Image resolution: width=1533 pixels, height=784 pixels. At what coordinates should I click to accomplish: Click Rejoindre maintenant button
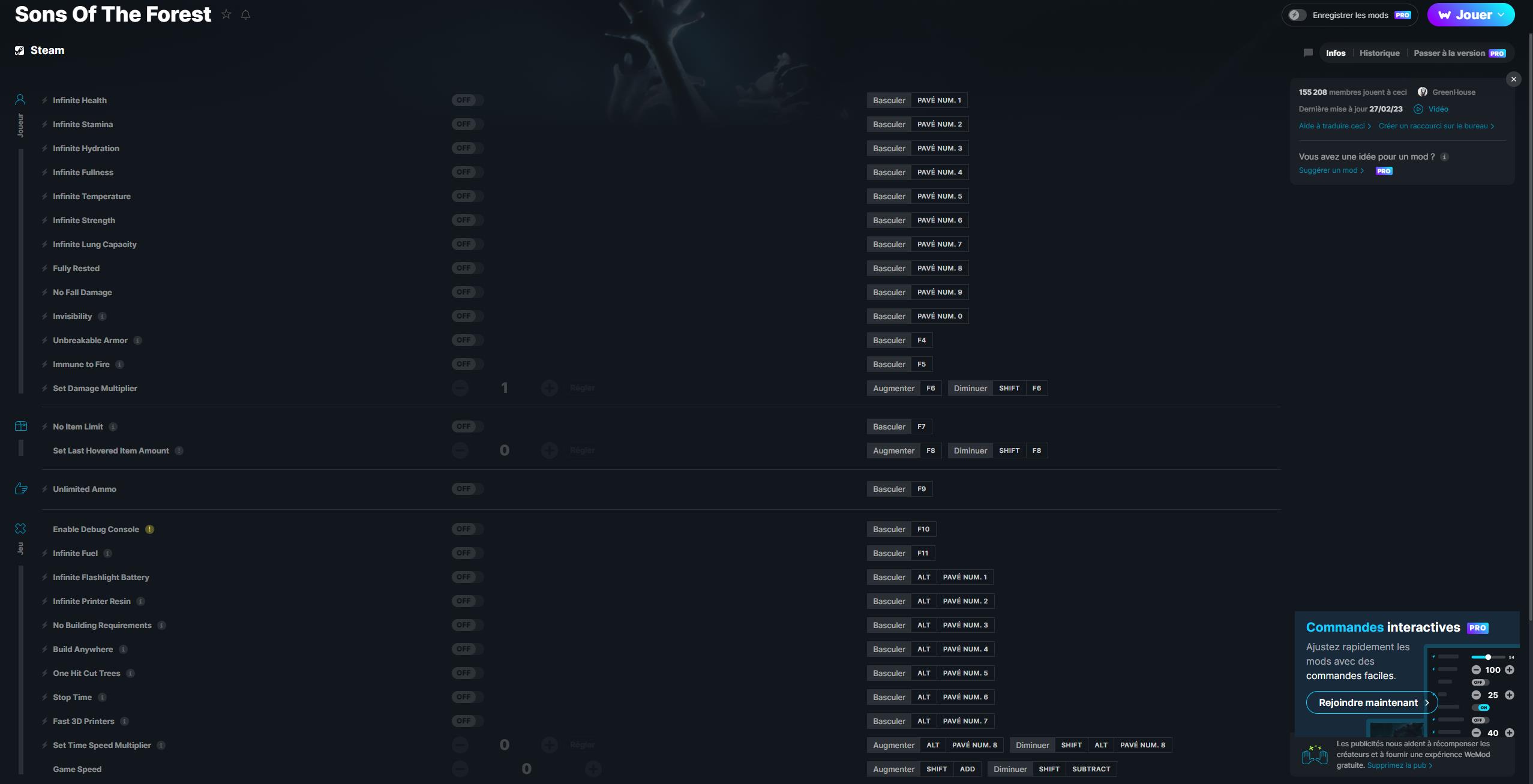click(x=1372, y=702)
